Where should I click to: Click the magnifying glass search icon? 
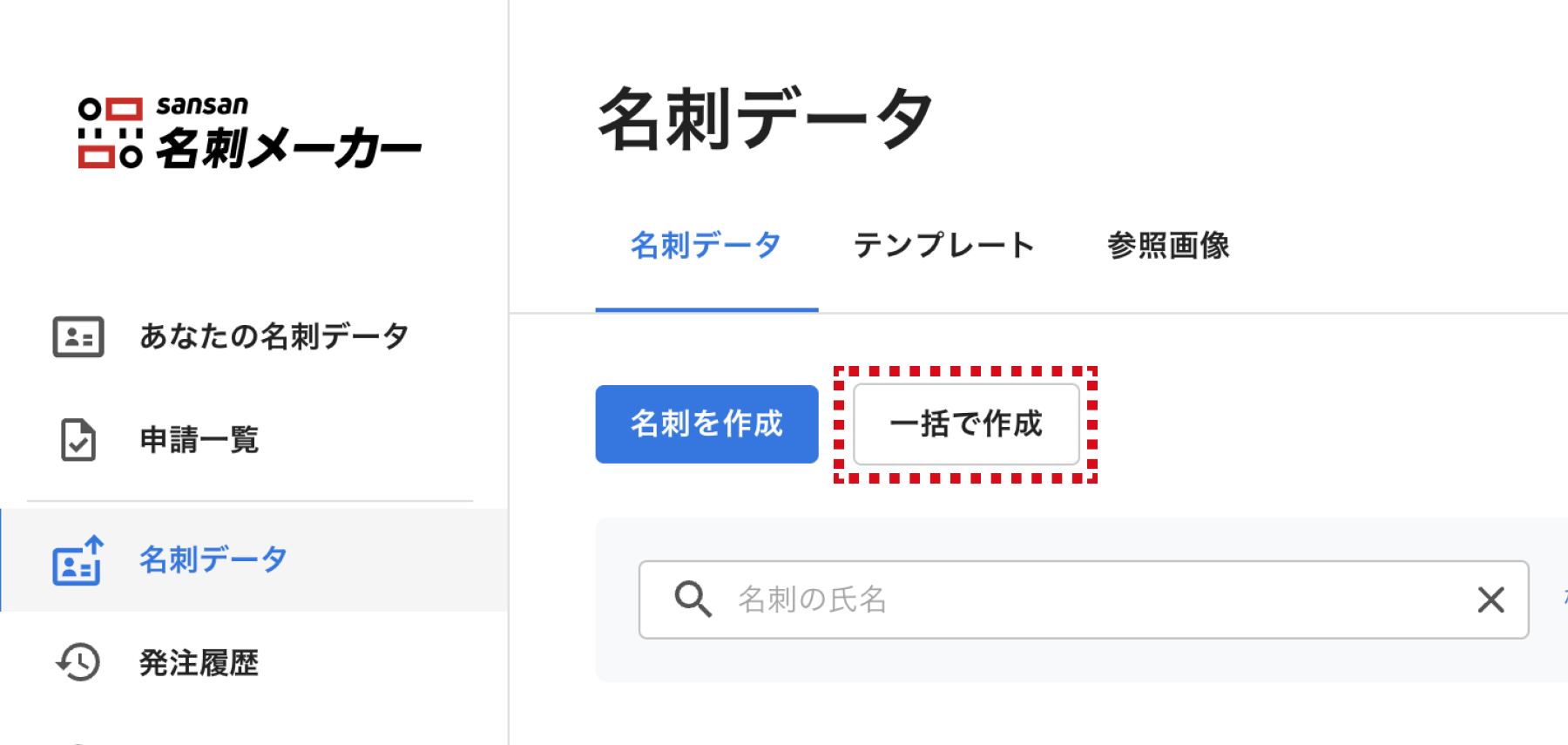[693, 599]
